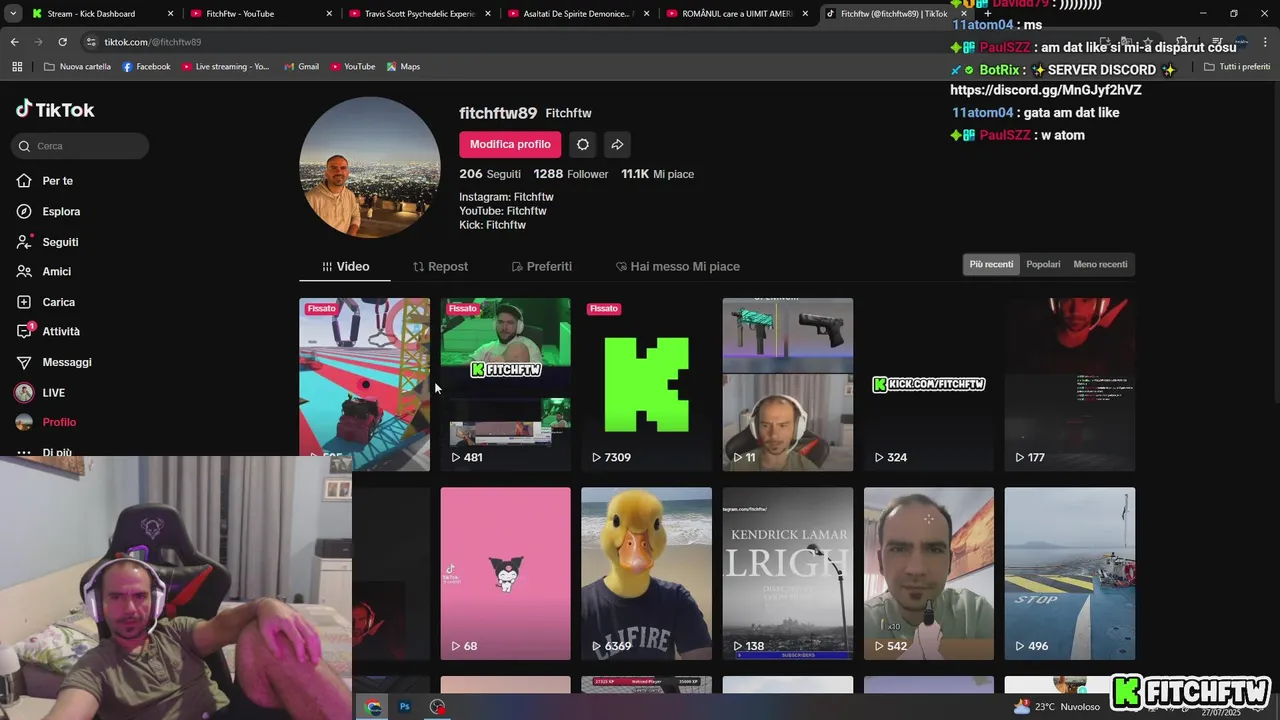This screenshot has width=1280, height=720.
Task: Click the Cerca search field
Action: pyautogui.click(x=81, y=146)
